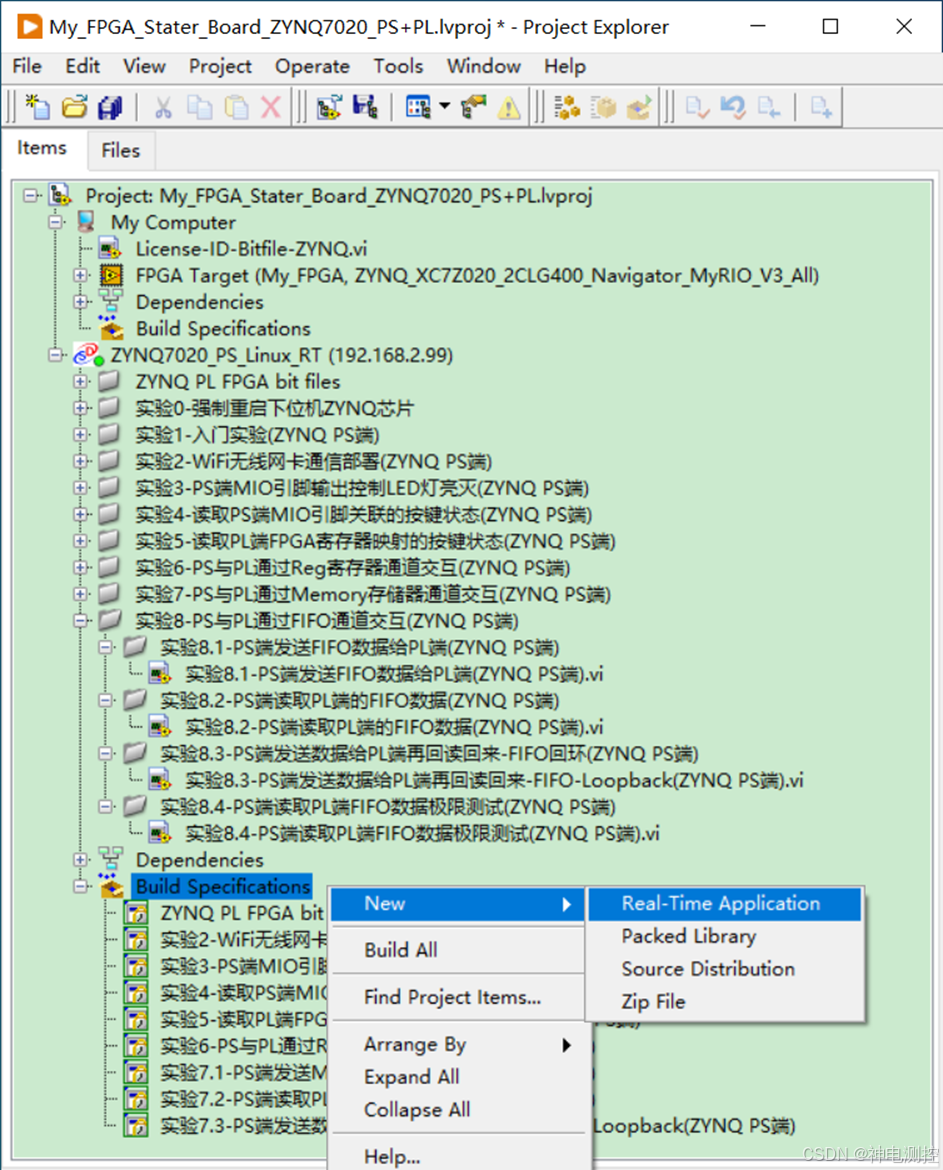Screen dimensions: 943x1170
Task: Select 实验0-强制重启下位机ZYNQ芯片 folder row
Action: click(x=275, y=408)
